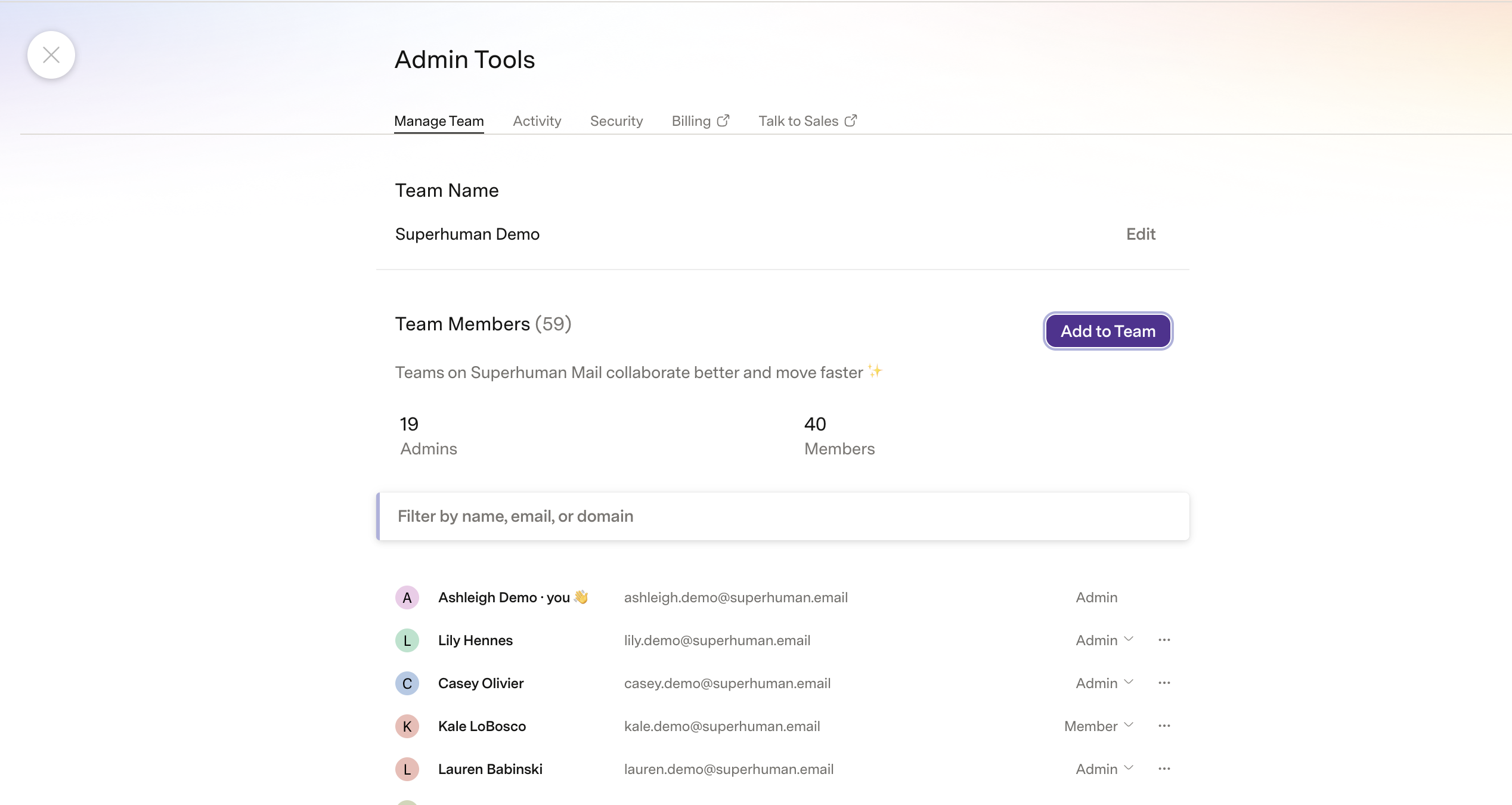Open the Manage Team tab
This screenshot has height=805, width=1512.
[439, 121]
